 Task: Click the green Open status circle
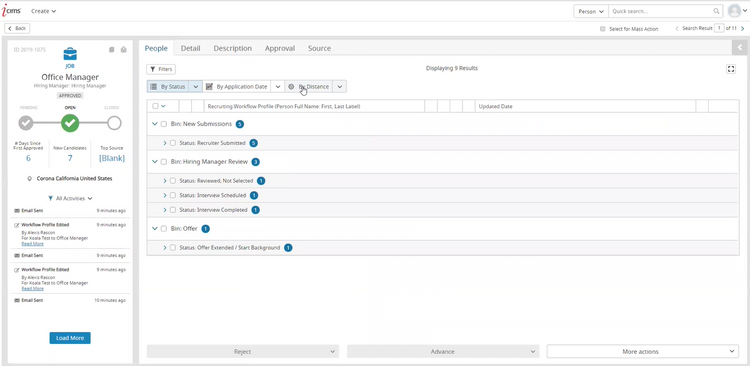(70, 123)
